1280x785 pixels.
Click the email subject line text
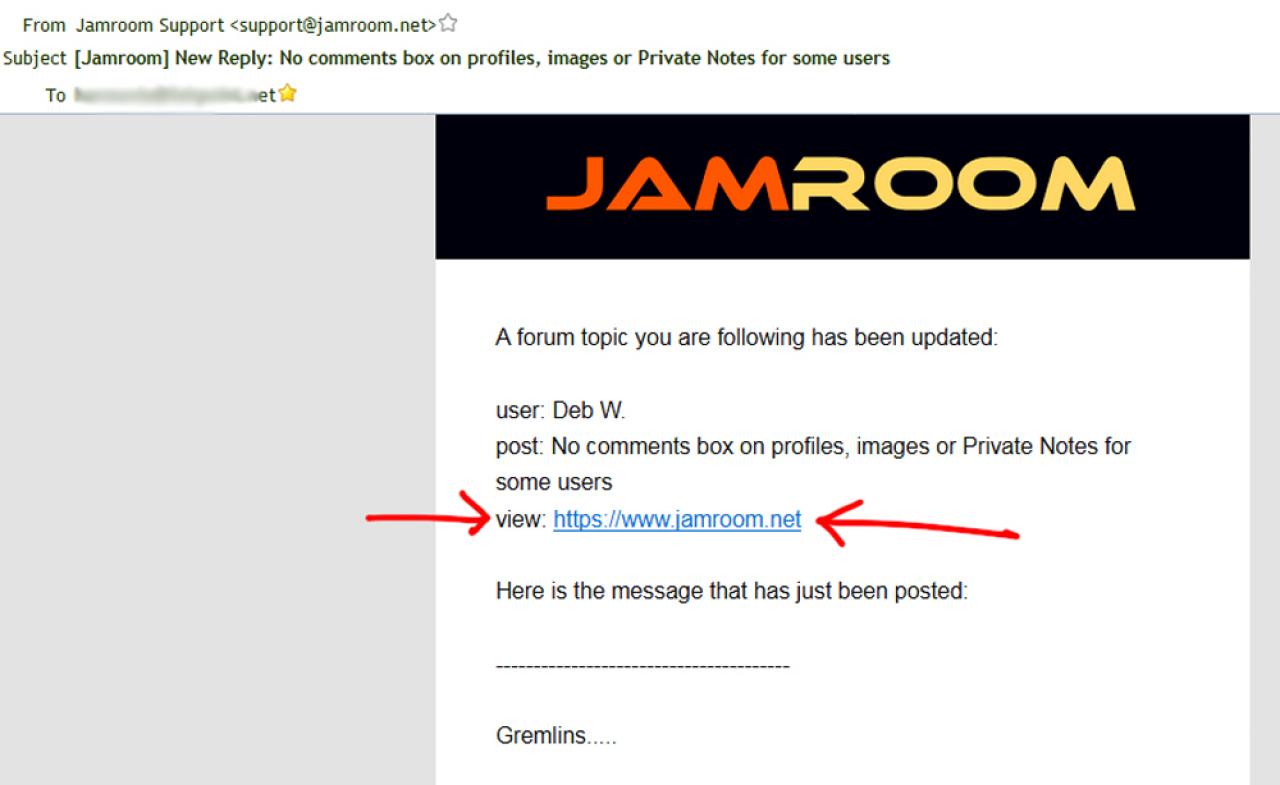click(482, 58)
